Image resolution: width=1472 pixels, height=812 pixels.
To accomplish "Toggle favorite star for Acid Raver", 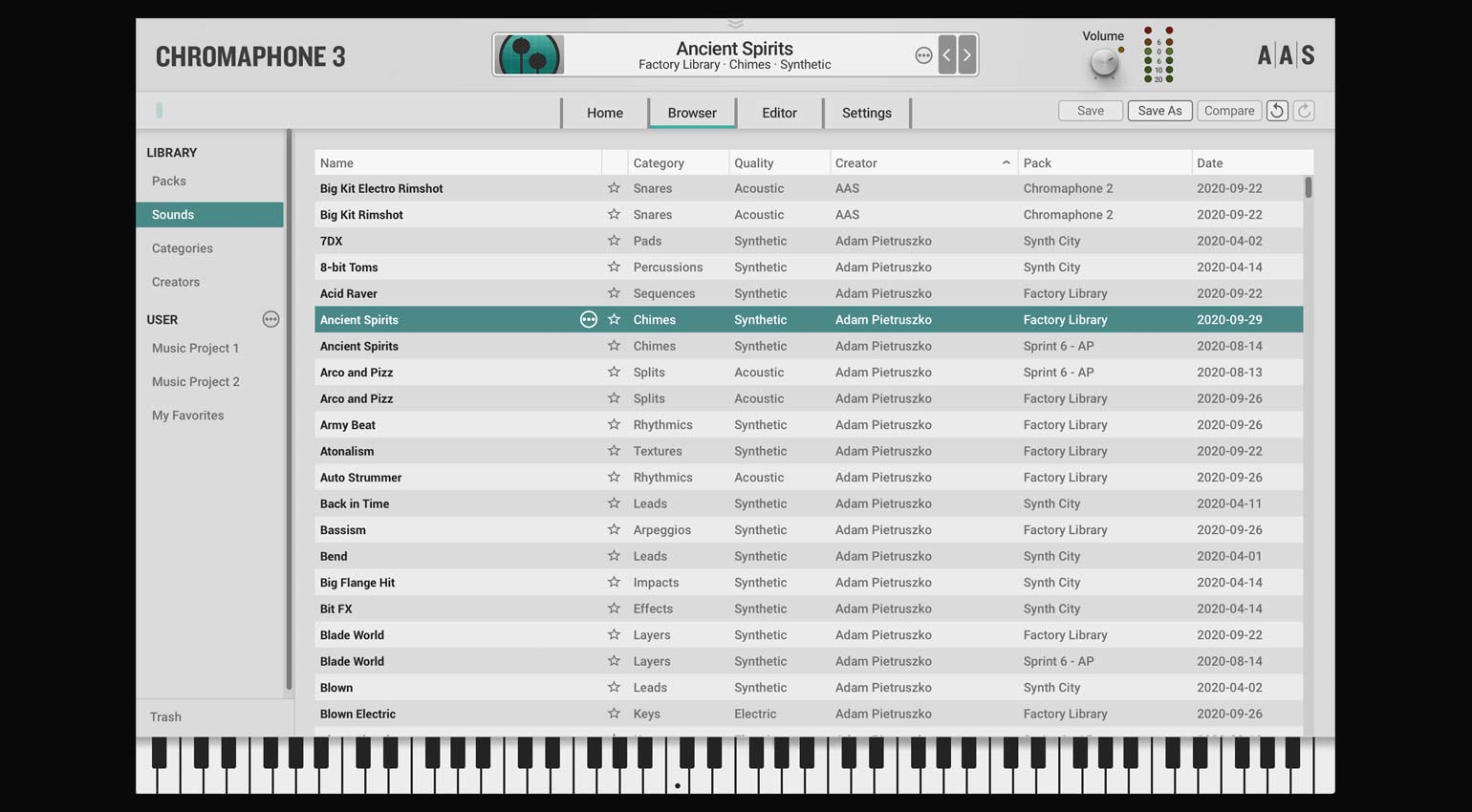I will click(614, 293).
